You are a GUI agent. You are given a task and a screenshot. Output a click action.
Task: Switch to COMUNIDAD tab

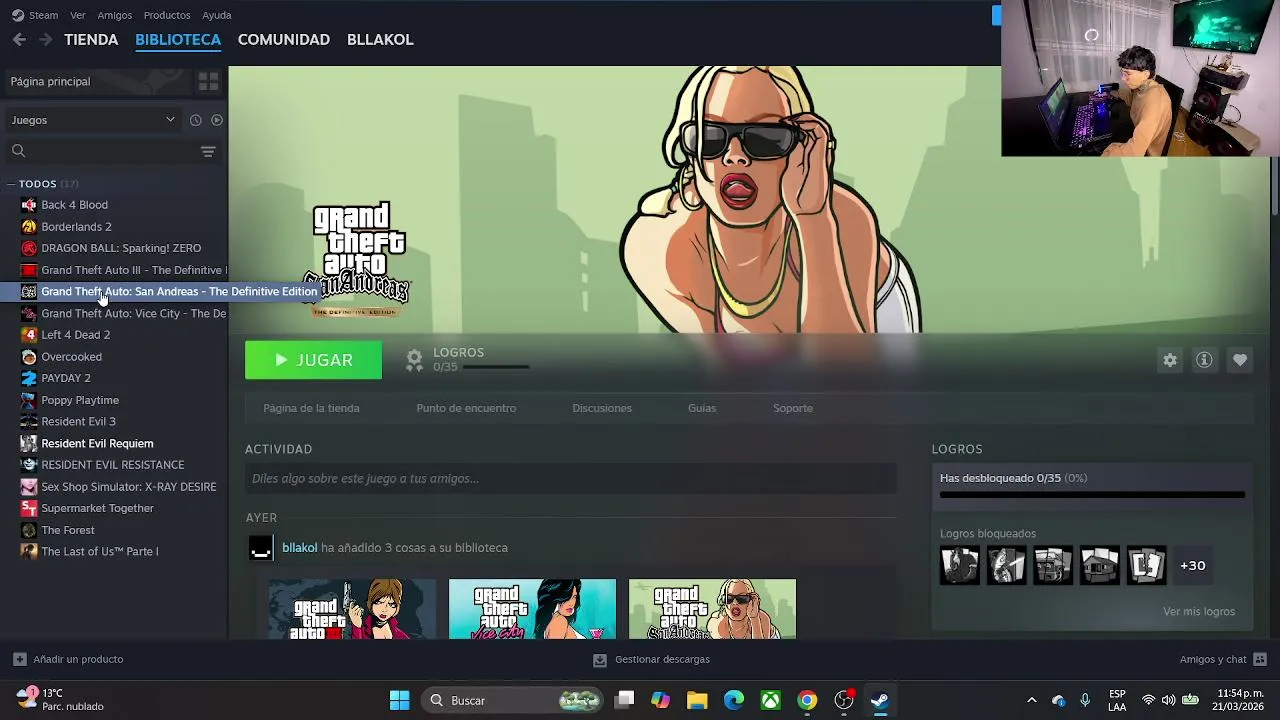click(x=284, y=40)
